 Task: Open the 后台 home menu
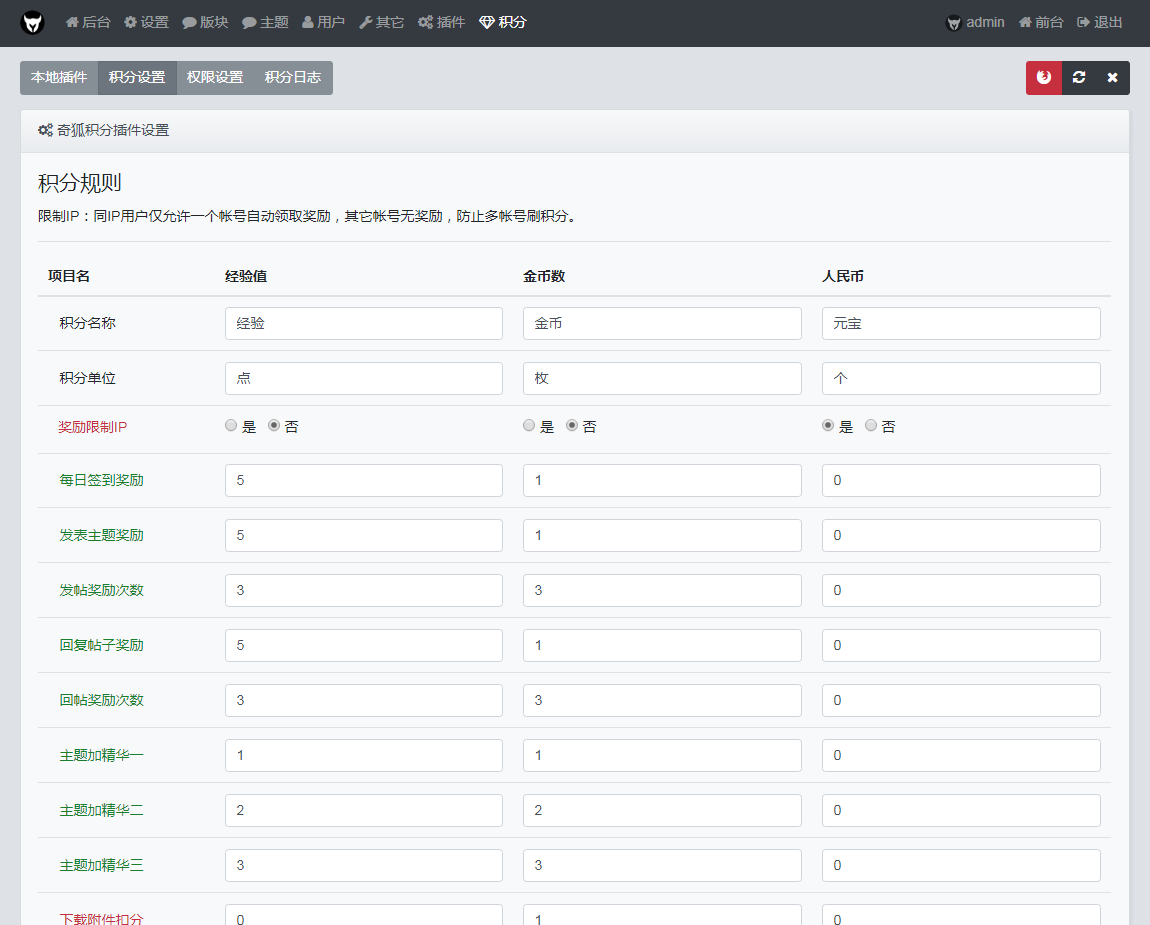point(88,23)
